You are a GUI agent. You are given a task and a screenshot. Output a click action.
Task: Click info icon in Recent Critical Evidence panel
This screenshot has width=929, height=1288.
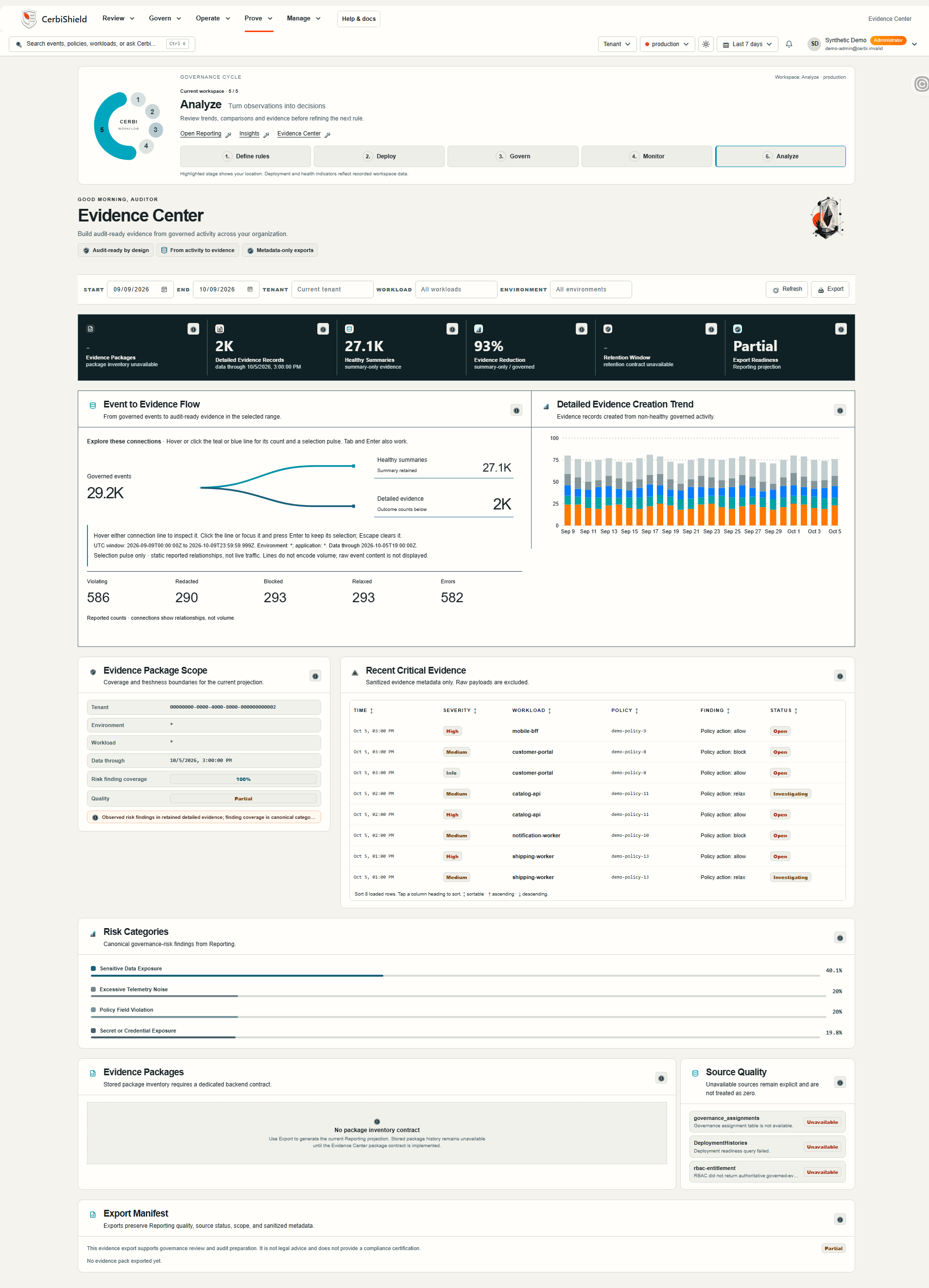[x=840, y=676]
